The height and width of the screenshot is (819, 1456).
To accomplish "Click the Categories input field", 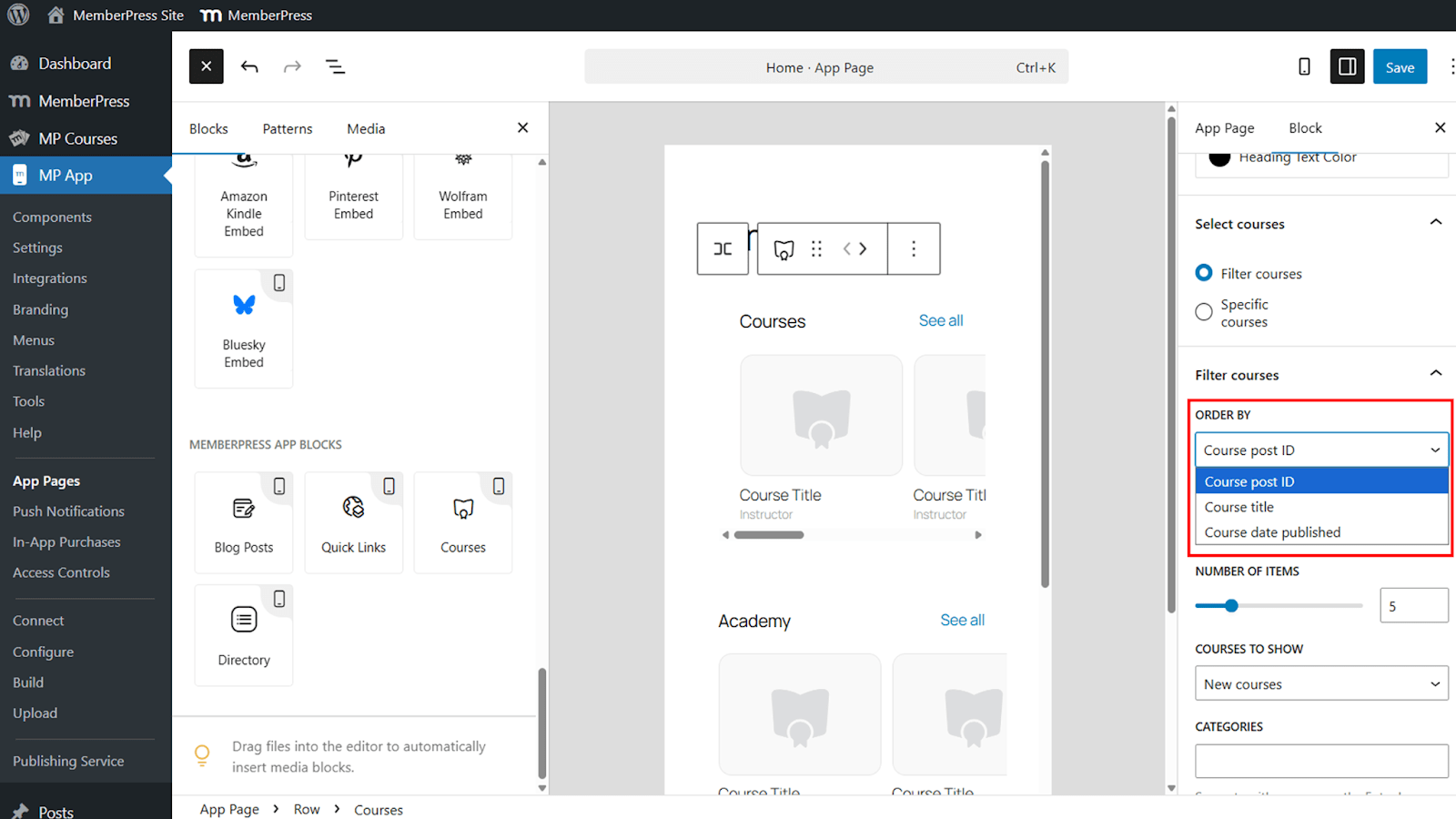I will [1321, 761].
